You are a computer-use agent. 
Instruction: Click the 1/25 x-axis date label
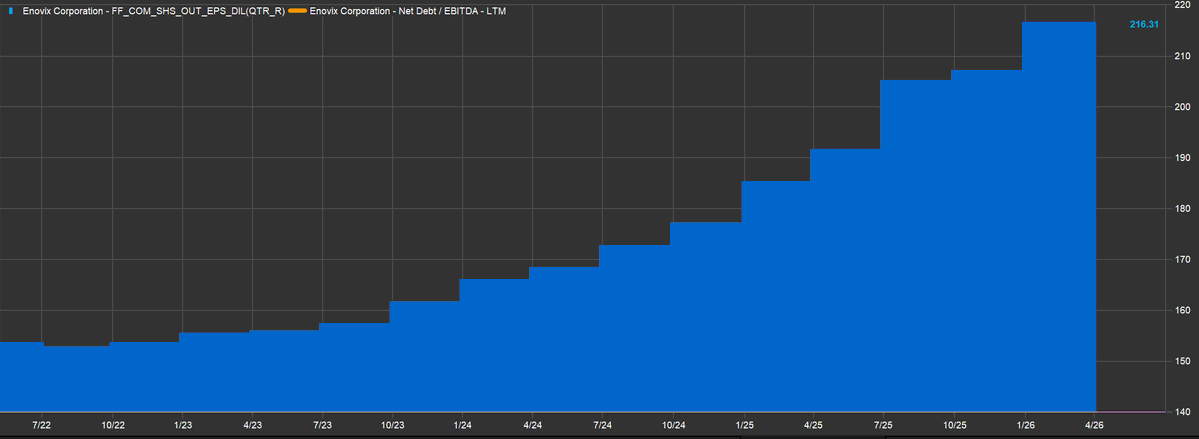pos(744,424)
